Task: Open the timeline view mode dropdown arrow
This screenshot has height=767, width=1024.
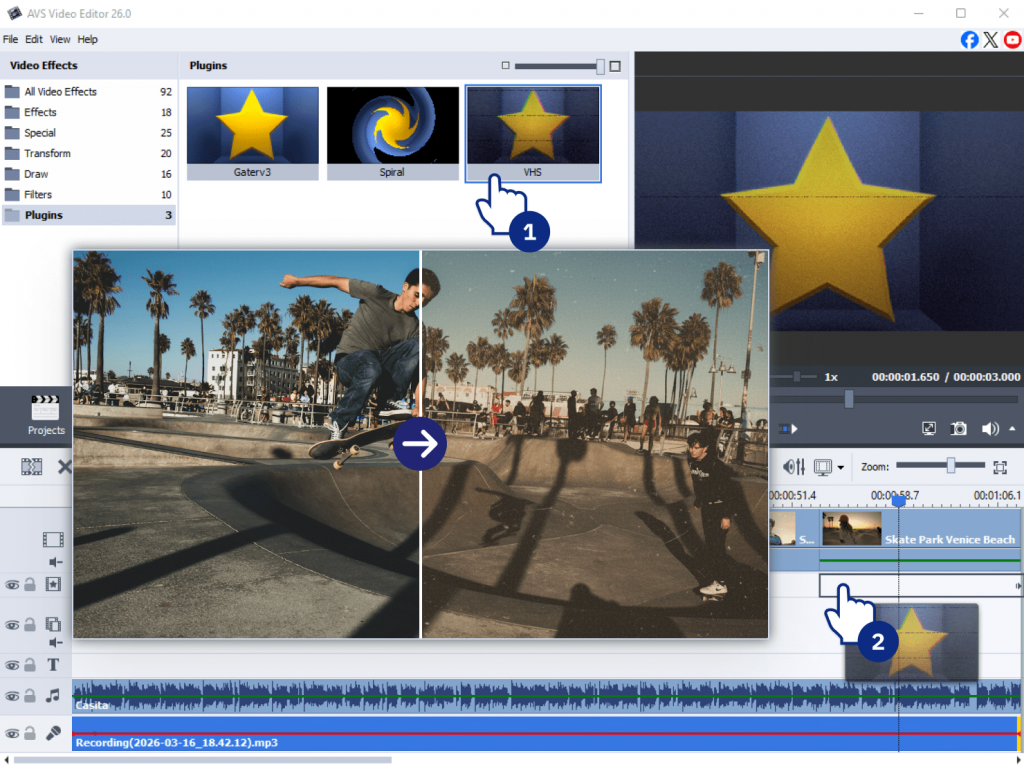Action: click(840, 468)
